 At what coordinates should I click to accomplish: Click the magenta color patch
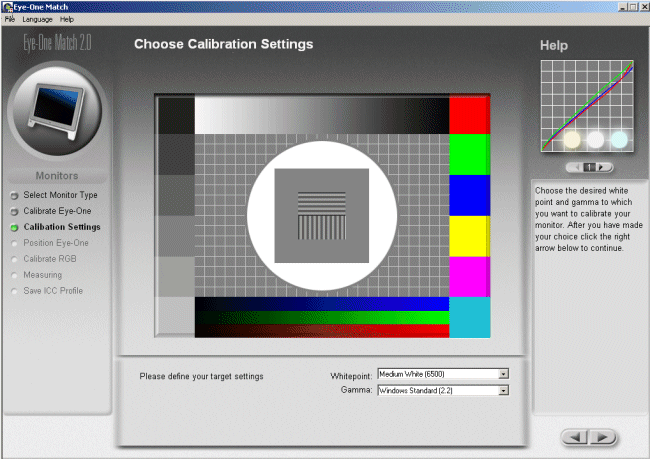469,277
